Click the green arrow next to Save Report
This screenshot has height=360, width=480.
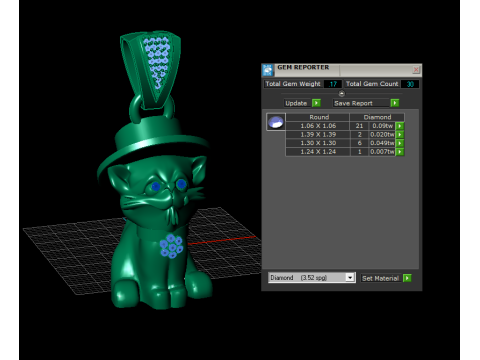click(x=395, y=103)
